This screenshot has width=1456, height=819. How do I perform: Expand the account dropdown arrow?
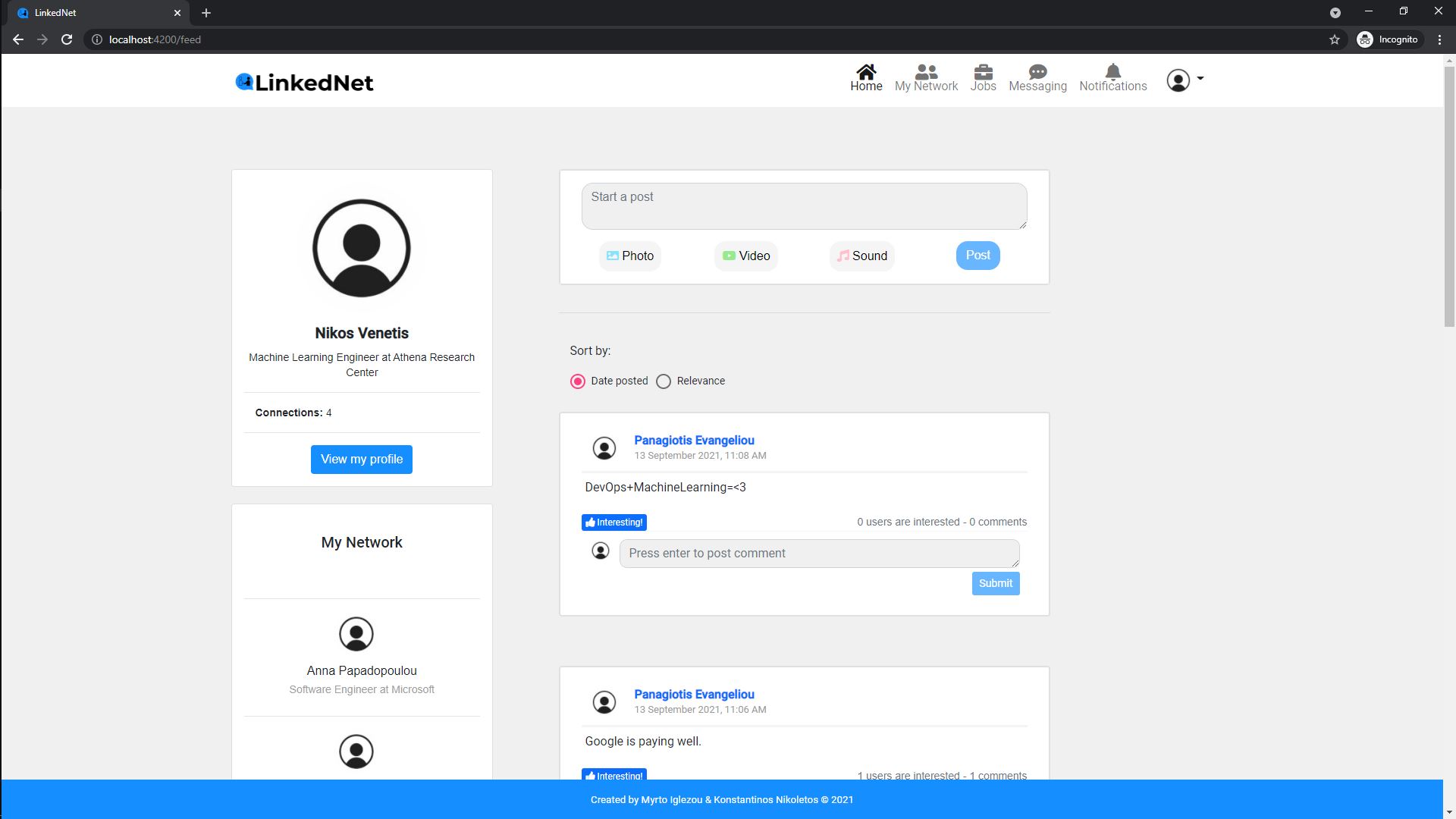(x=1200, y=79)
